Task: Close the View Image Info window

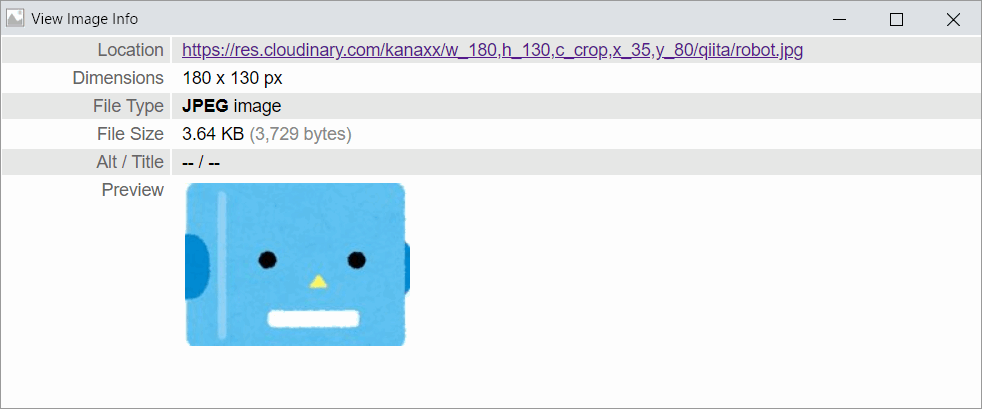Action: (953, 19)
